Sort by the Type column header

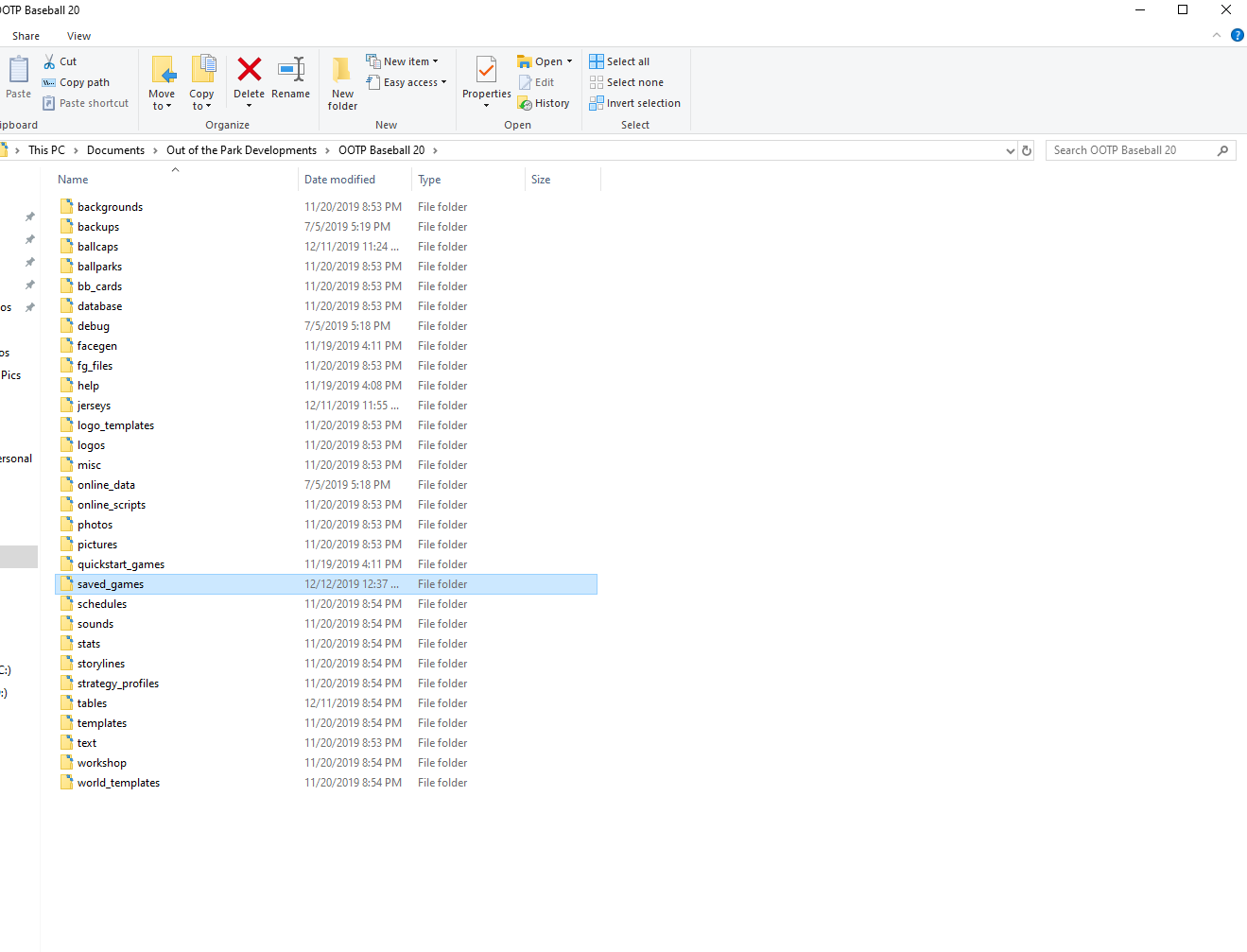[468, 180]
